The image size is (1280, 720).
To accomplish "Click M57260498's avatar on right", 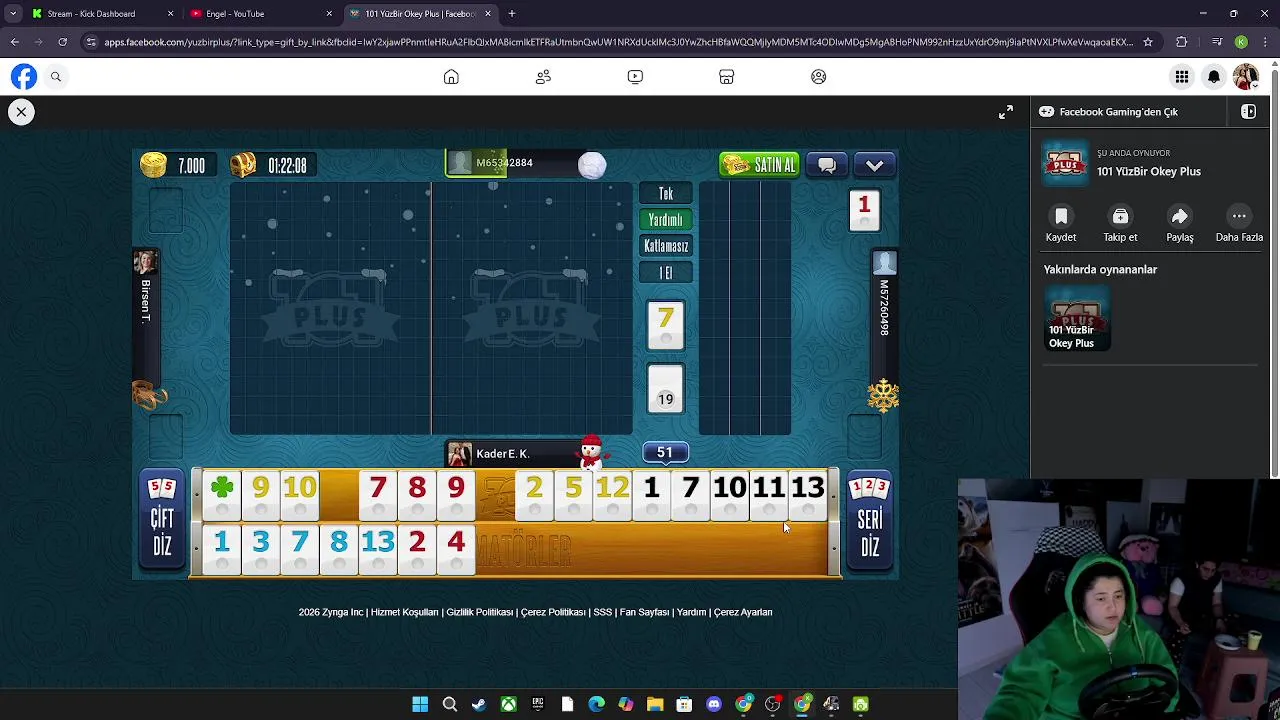I will pyautogui.click(x=884, y=263).
